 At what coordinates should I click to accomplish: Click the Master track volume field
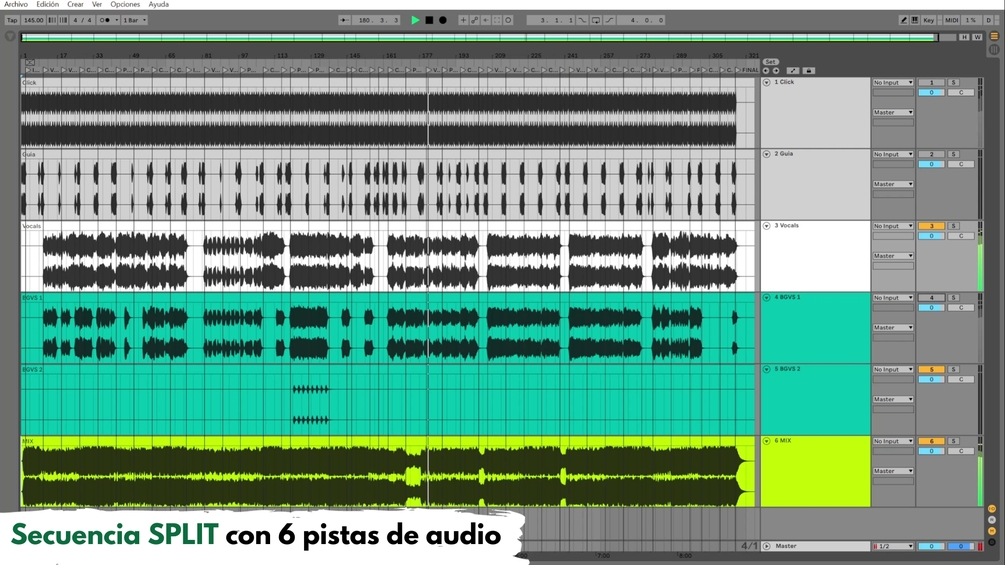[931, 546]
